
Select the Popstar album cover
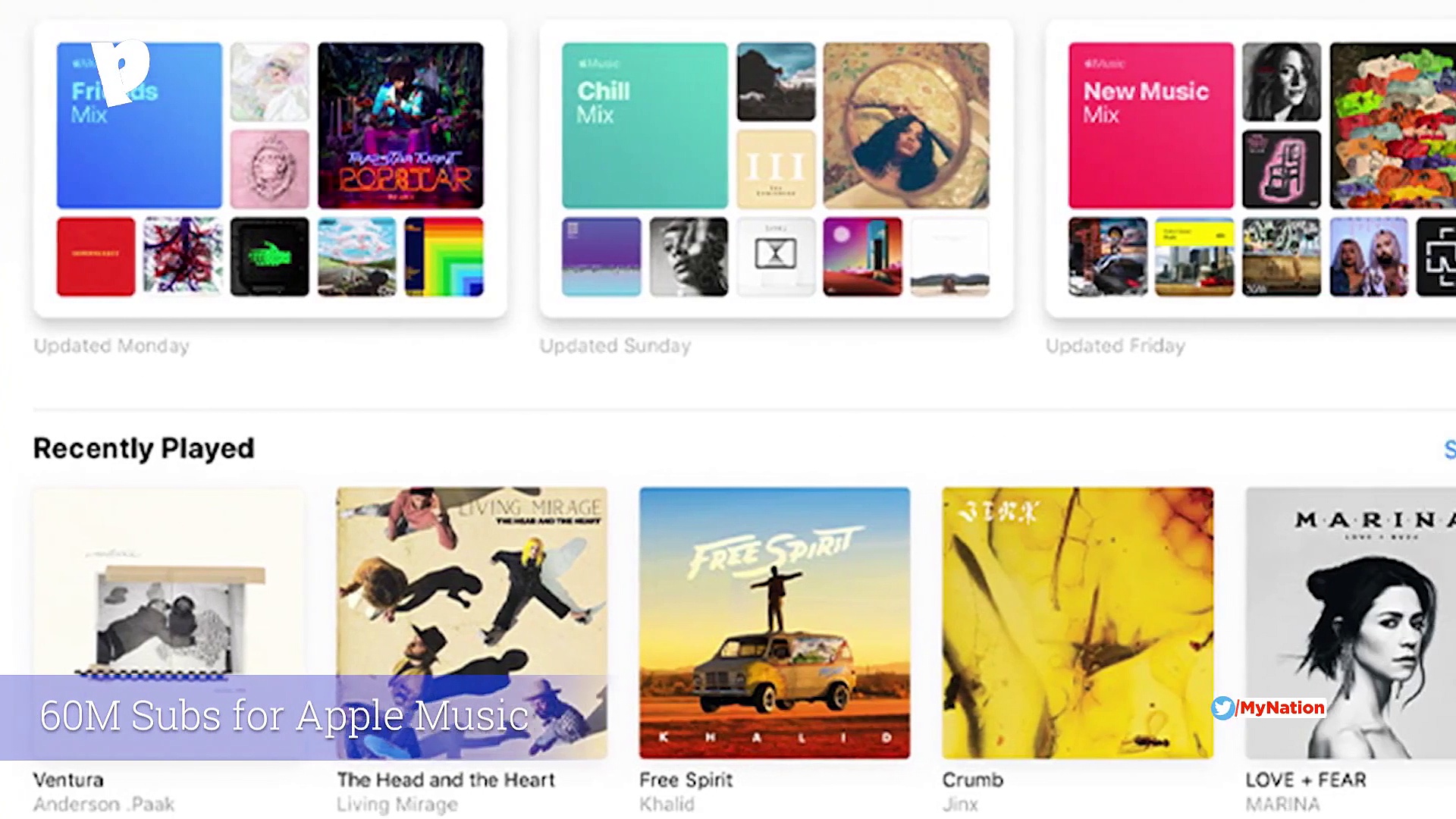(400, 125)
